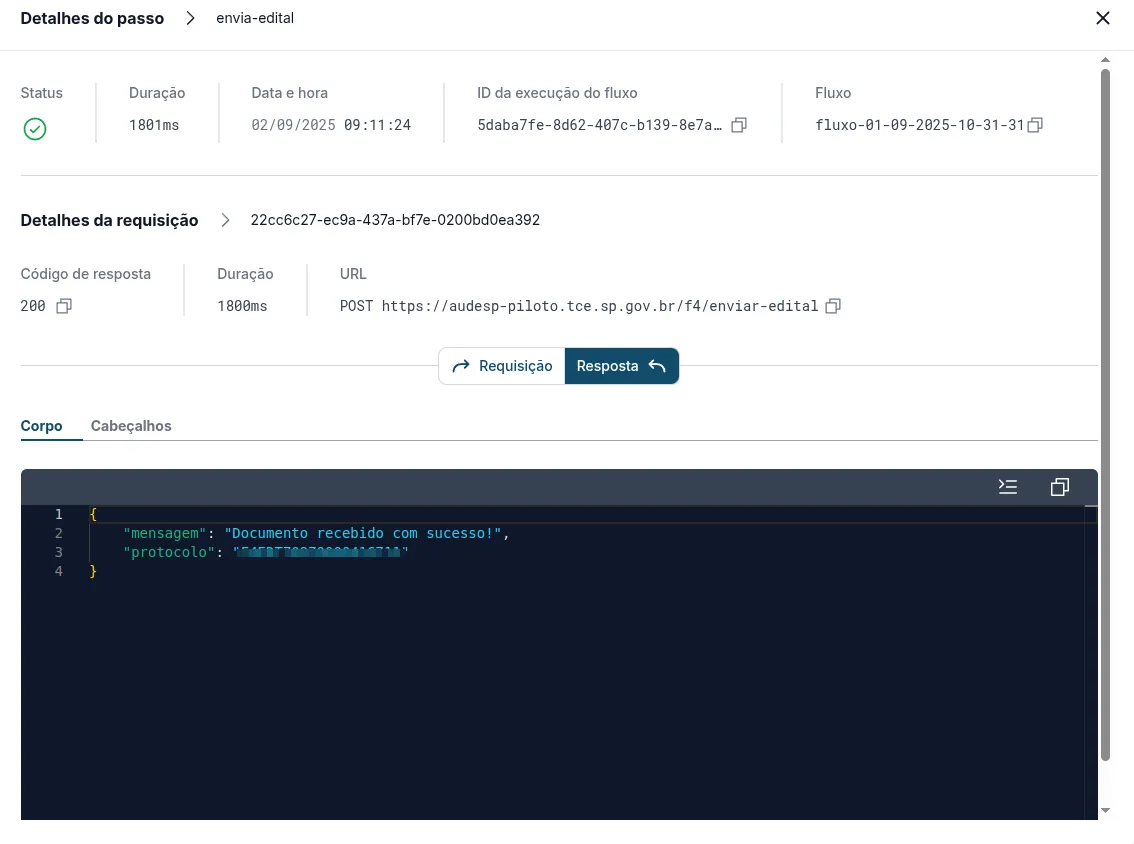The height and width of the screenshot is (844, 1134).
Task: Copy the response body content
Action: (1060, 487)
